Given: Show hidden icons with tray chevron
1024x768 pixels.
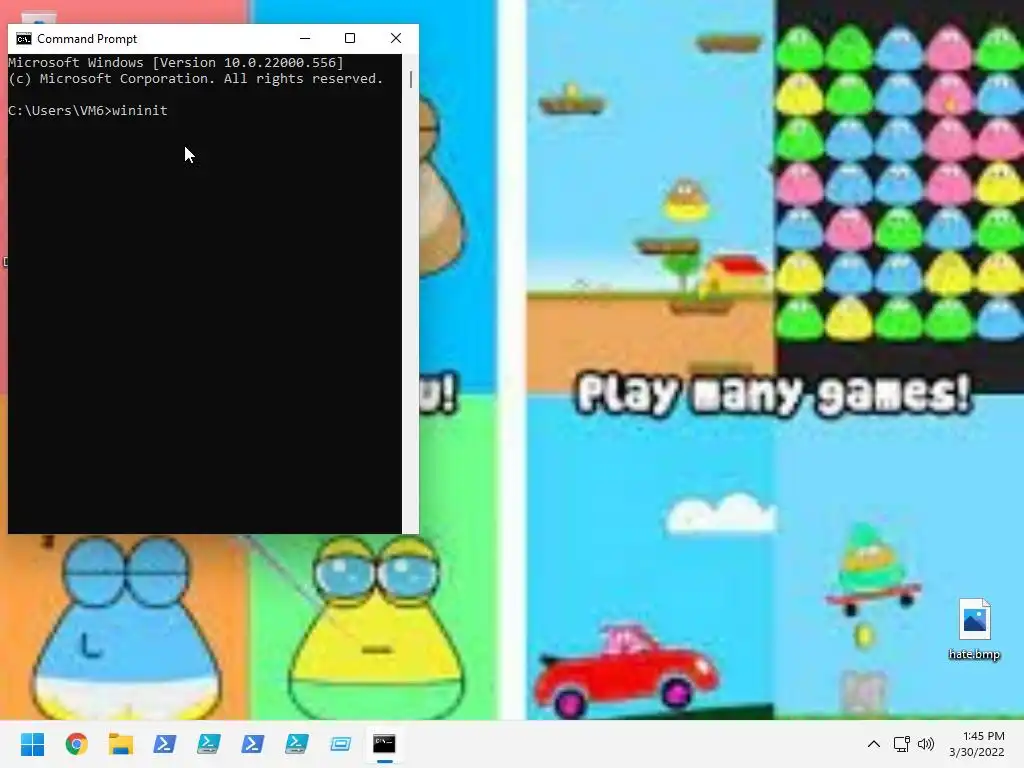Looking at the screenshot, I should (x=873, y=744).
